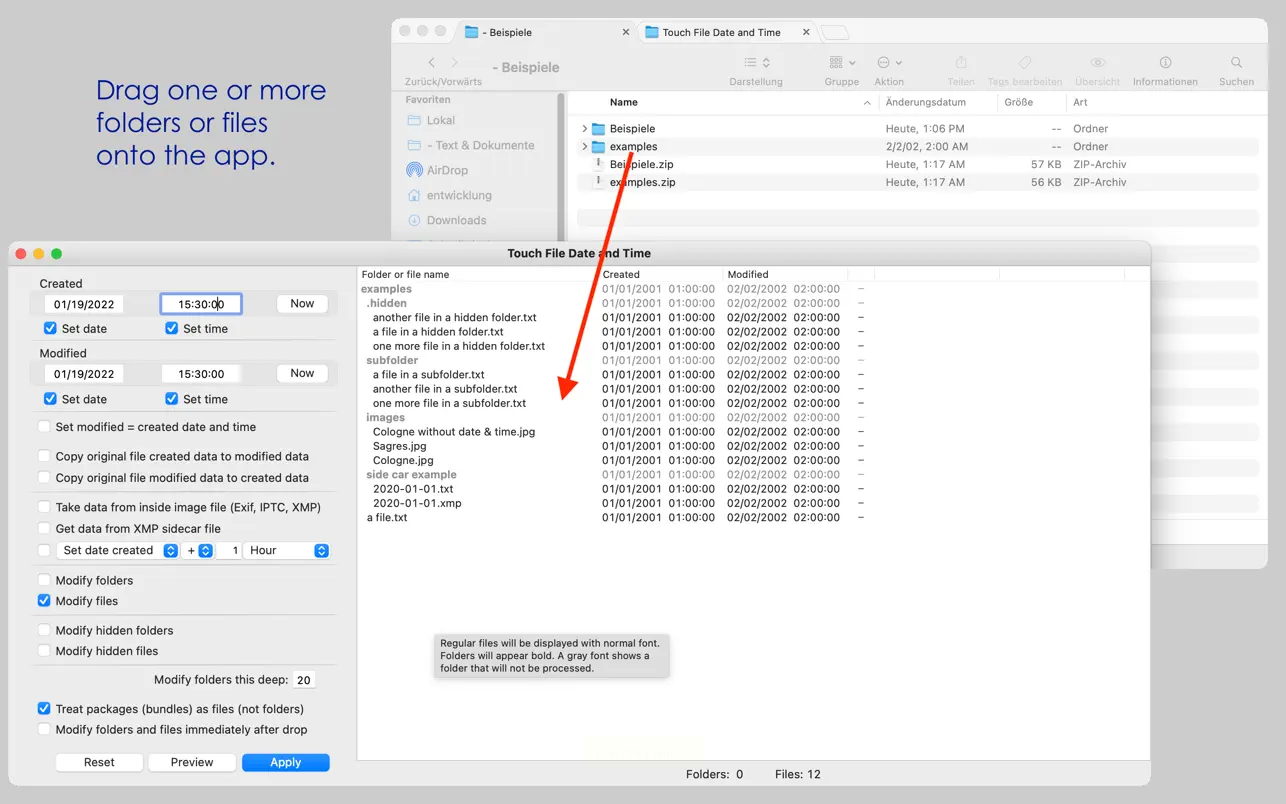Select AirDrop in the Finder sidebar

(x=446, y=170)
